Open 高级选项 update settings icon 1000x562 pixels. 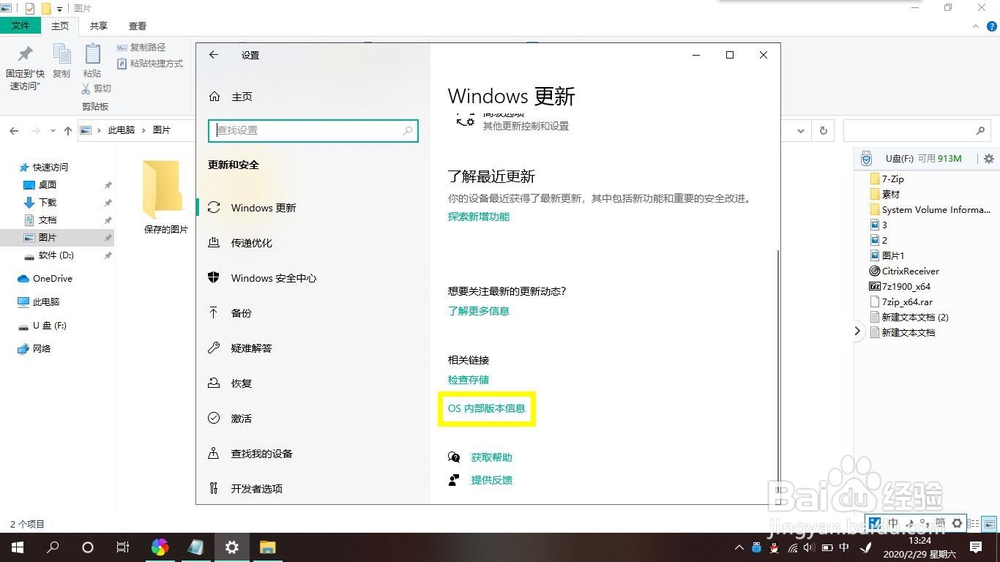pos(466,120)
